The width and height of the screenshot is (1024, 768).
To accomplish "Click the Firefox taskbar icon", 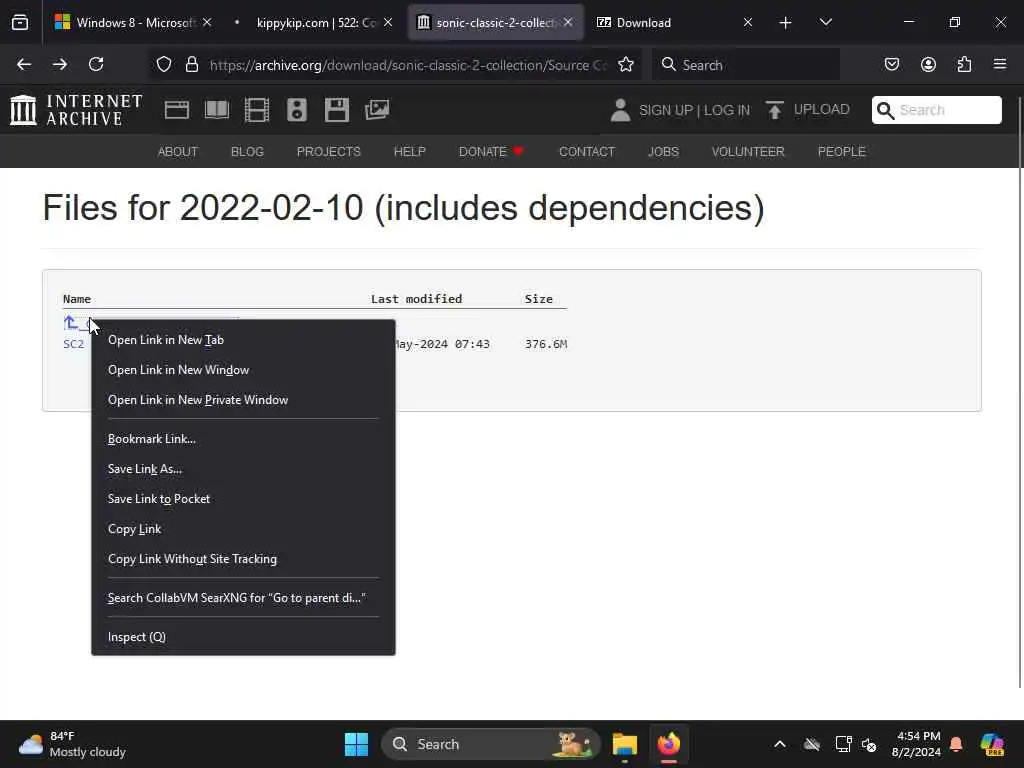I will tap(669, 744).
